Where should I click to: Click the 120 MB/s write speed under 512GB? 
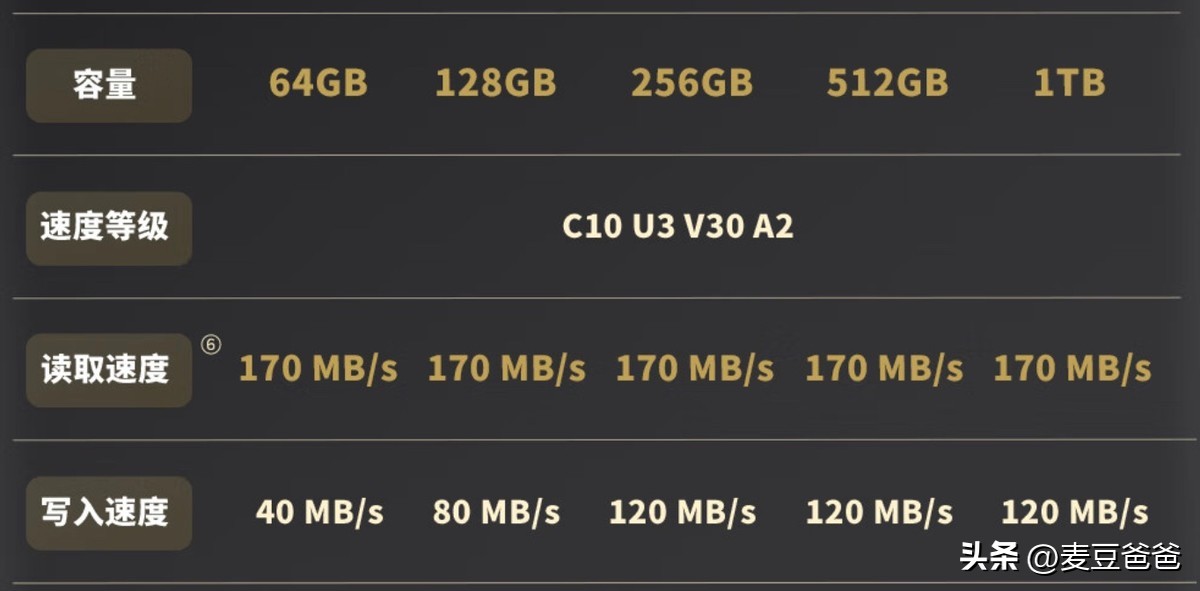880,513
